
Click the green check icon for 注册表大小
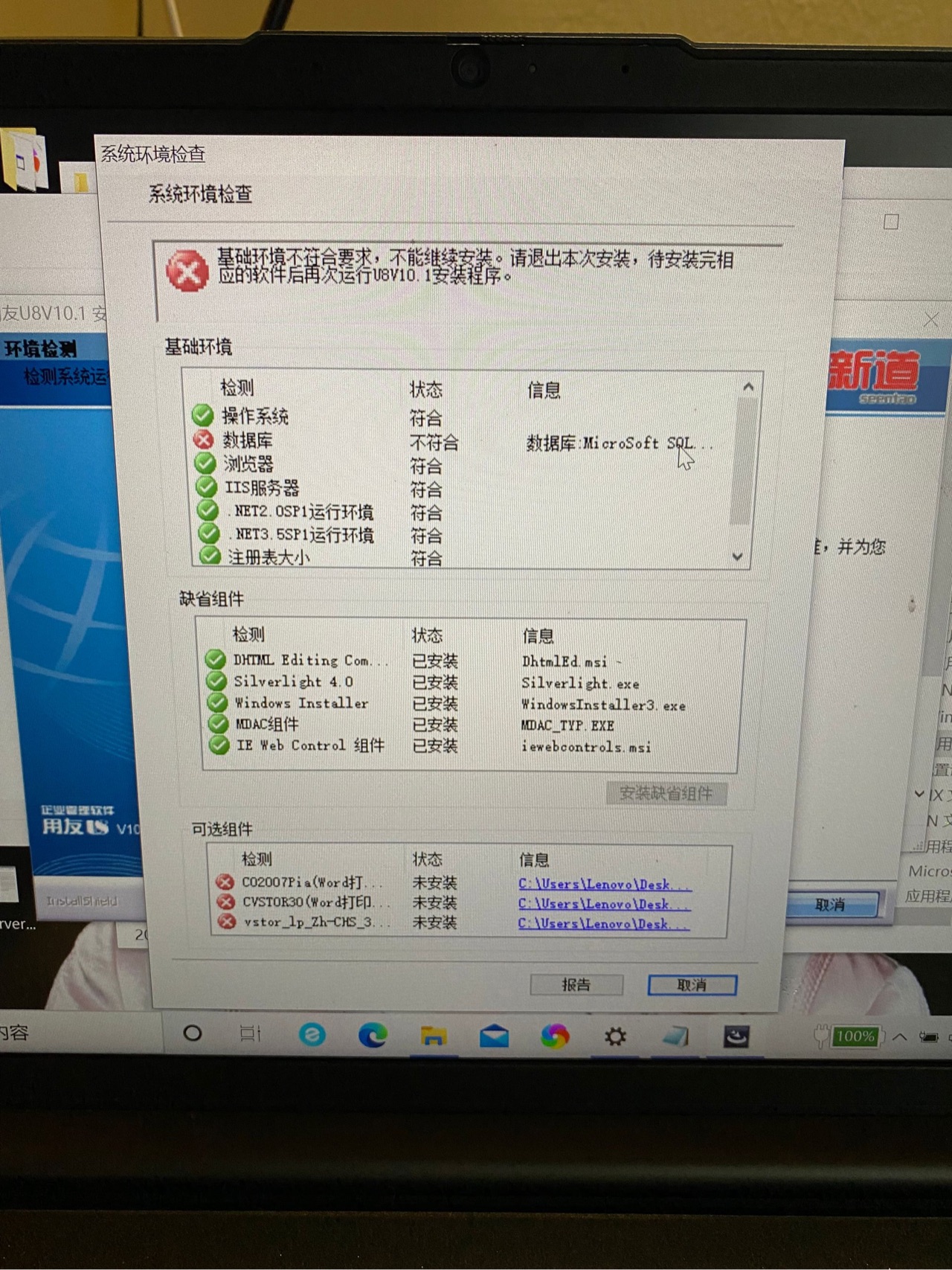[210, 556]
